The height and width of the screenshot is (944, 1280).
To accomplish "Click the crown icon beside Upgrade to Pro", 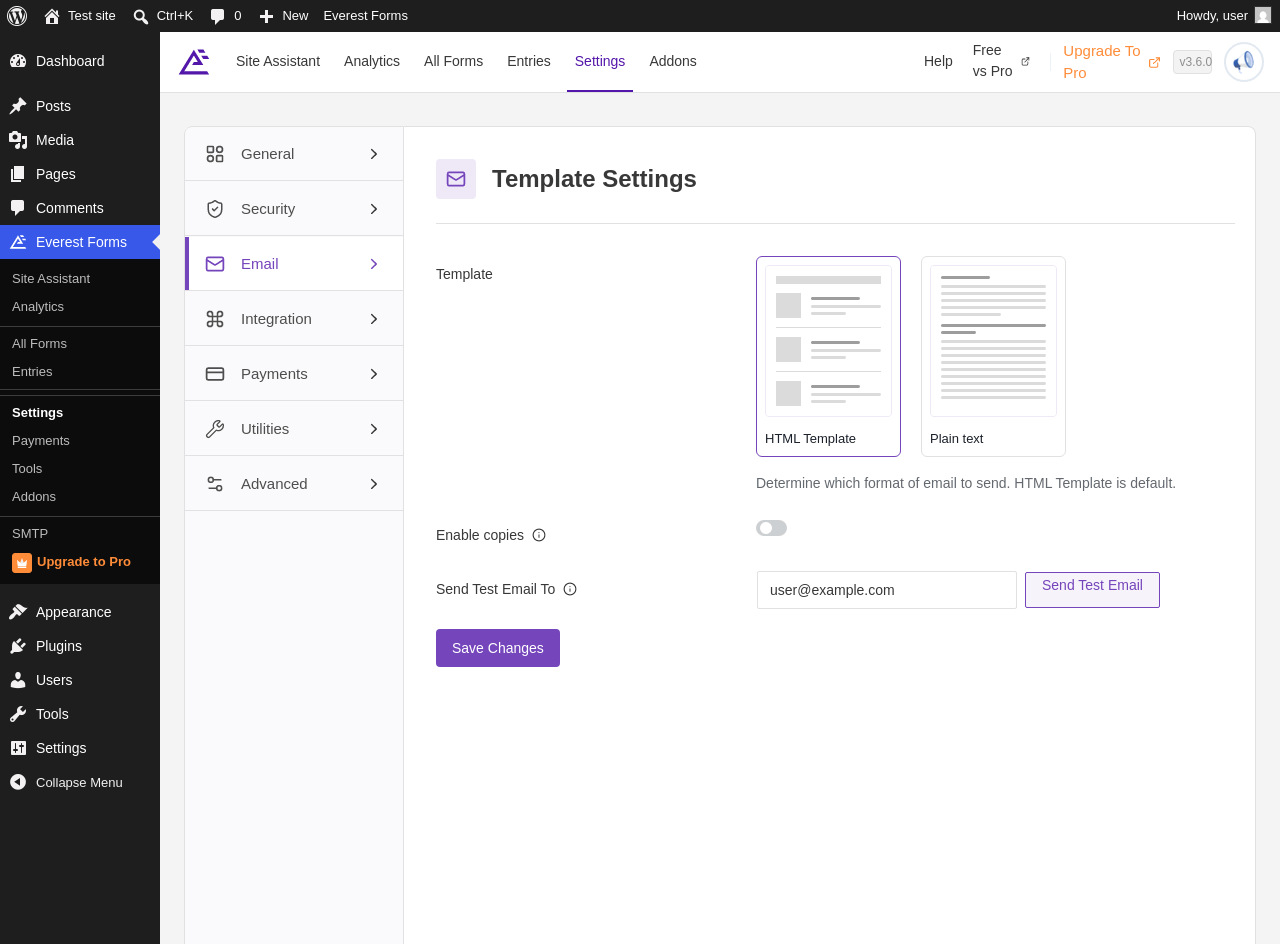I will tap(22, 563).
